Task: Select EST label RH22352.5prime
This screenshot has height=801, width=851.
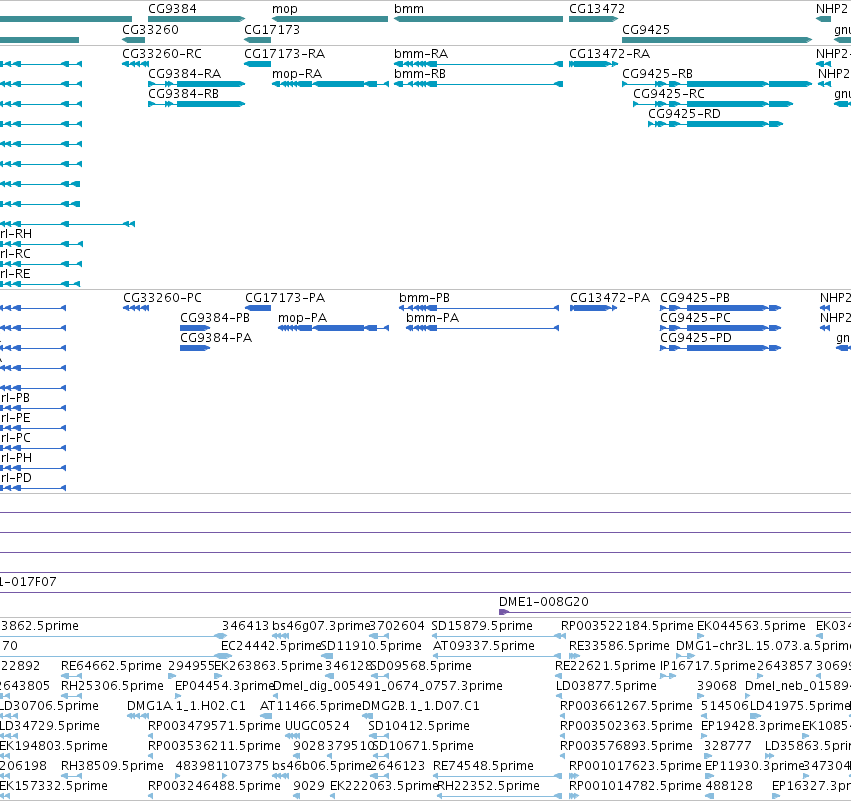Action: [488, 786]
